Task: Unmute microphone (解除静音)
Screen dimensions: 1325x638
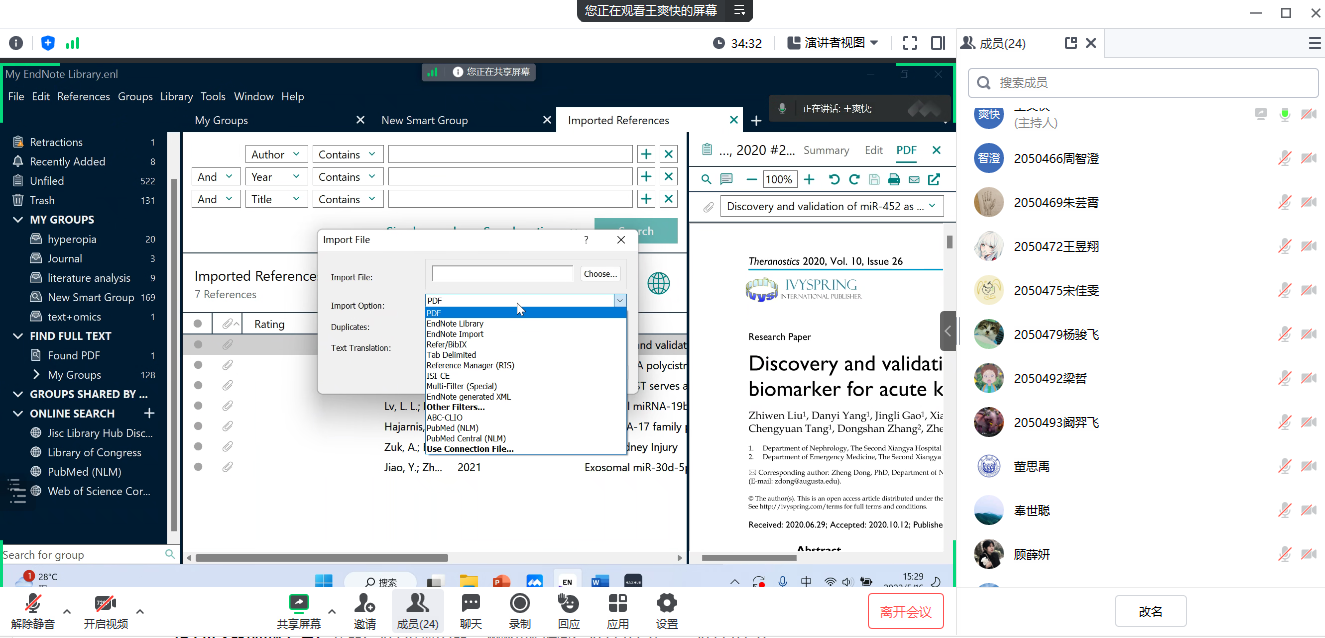Action: (33, 610)
